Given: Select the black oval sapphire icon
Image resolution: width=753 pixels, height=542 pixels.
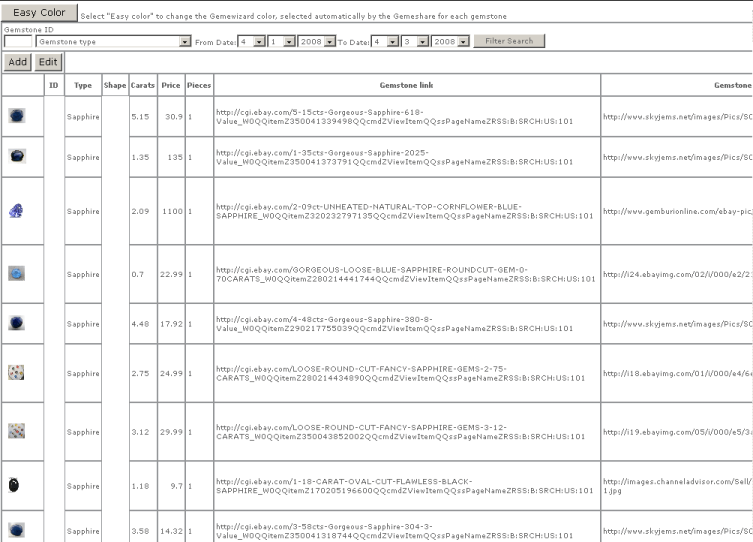Looking at the screenshot, I should [x=16, y=485].
